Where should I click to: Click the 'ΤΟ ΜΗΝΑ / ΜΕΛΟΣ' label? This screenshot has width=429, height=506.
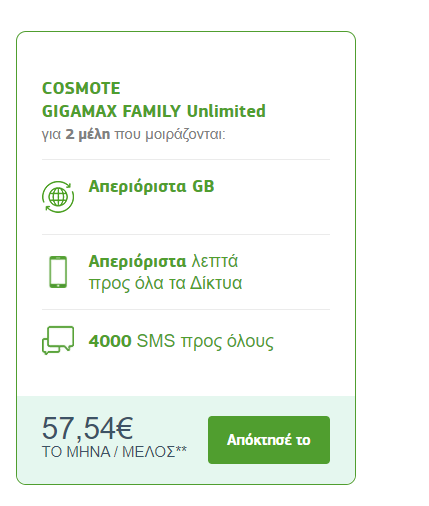click(109, 452)
